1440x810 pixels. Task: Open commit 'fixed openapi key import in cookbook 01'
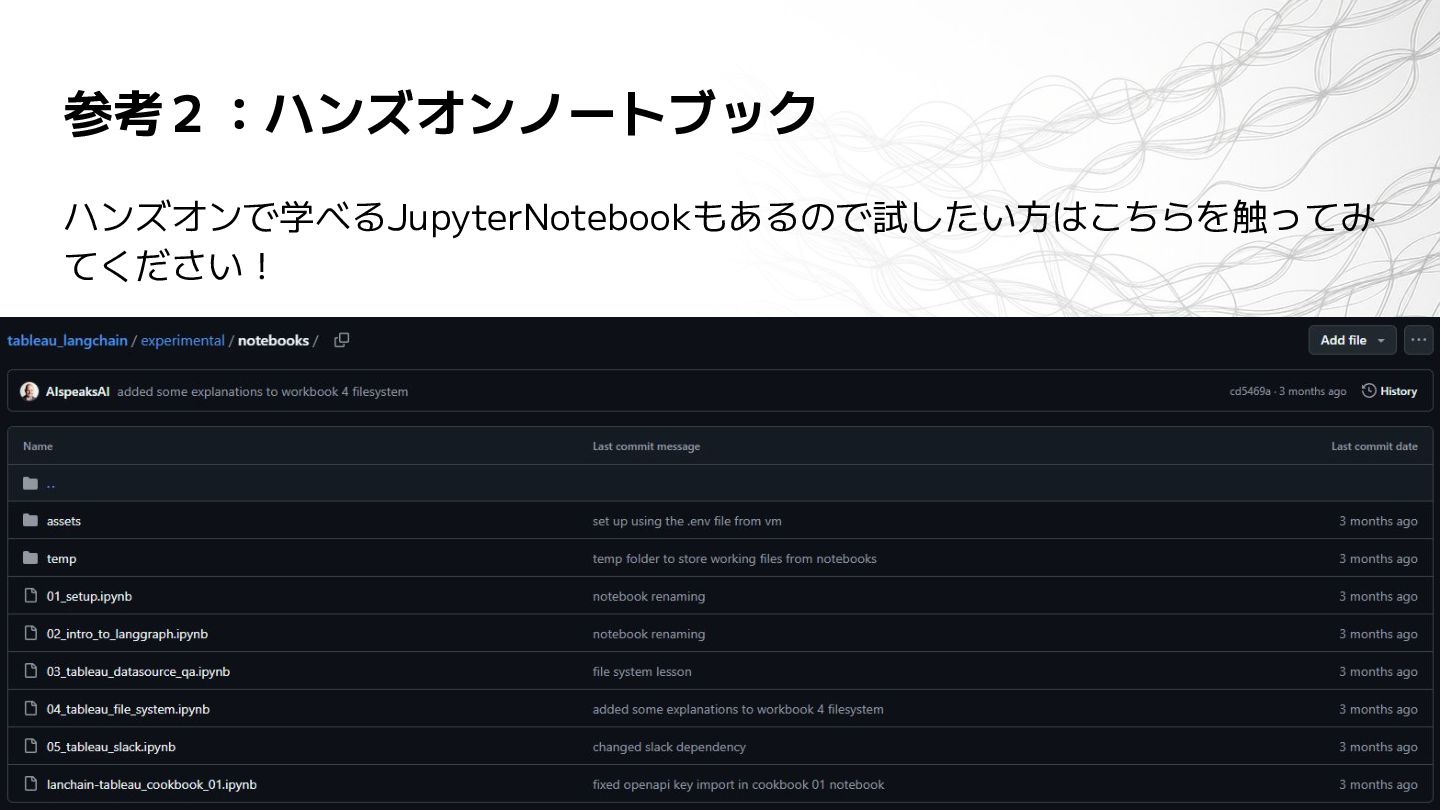tap(738, 784)
